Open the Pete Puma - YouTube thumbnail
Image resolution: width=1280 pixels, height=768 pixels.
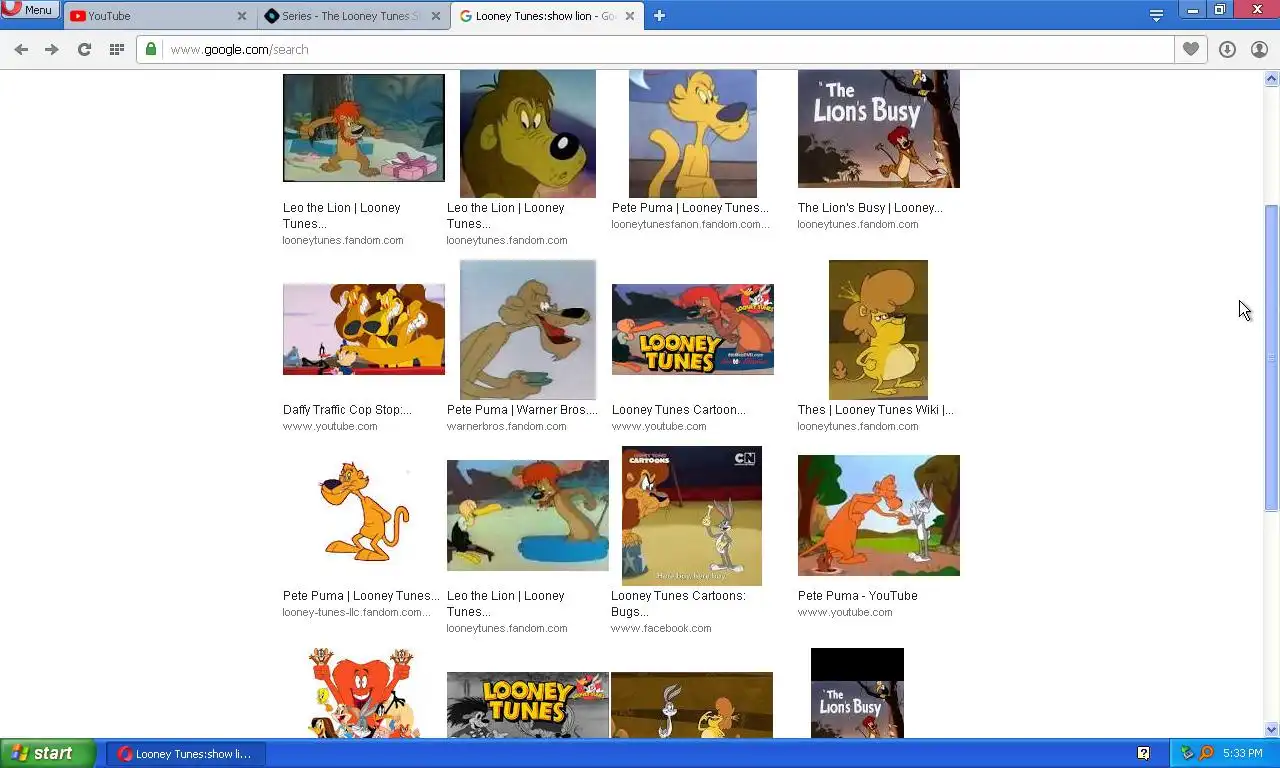point(879,515)
